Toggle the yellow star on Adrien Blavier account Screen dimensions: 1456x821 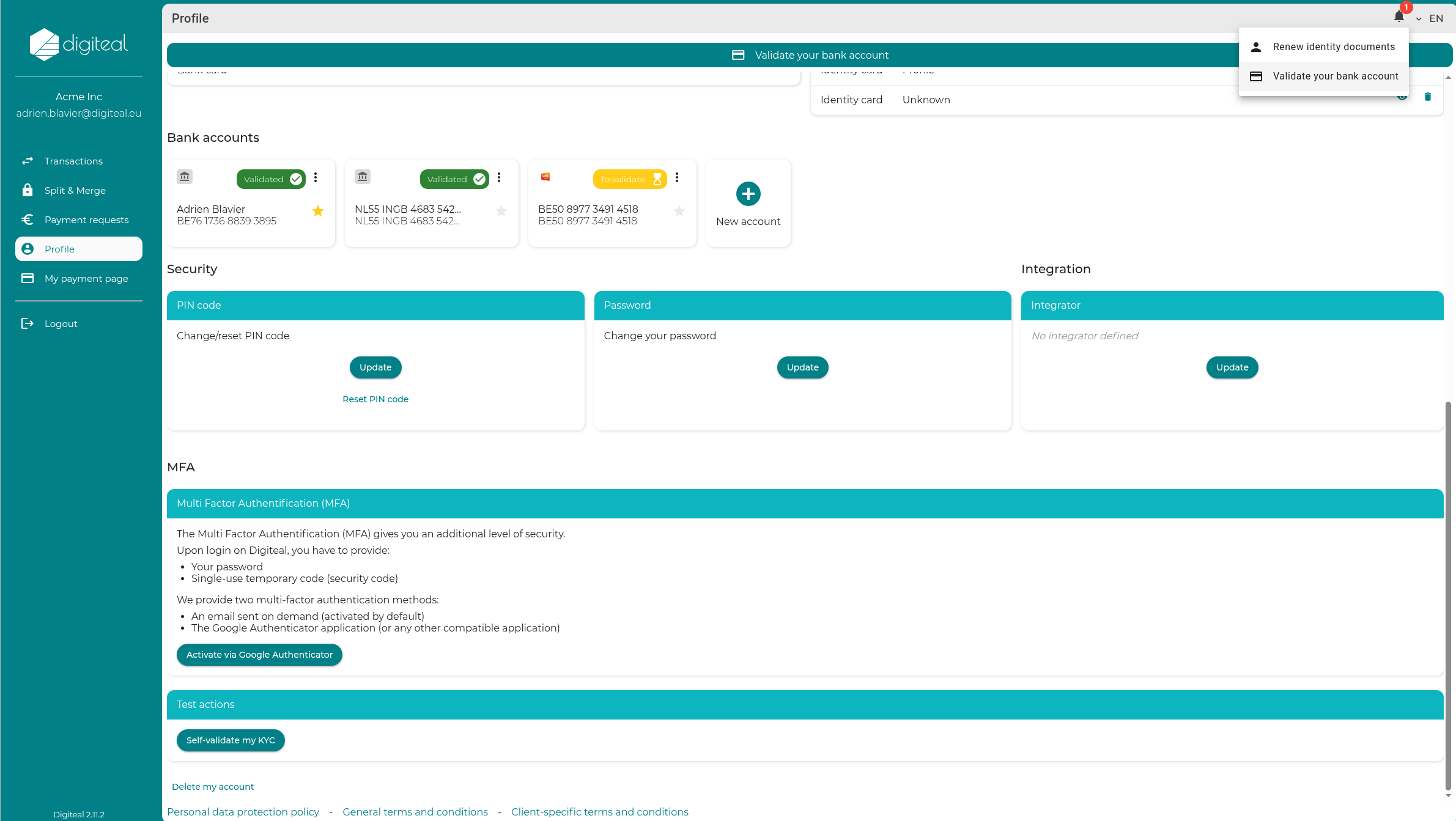(318, 211)
